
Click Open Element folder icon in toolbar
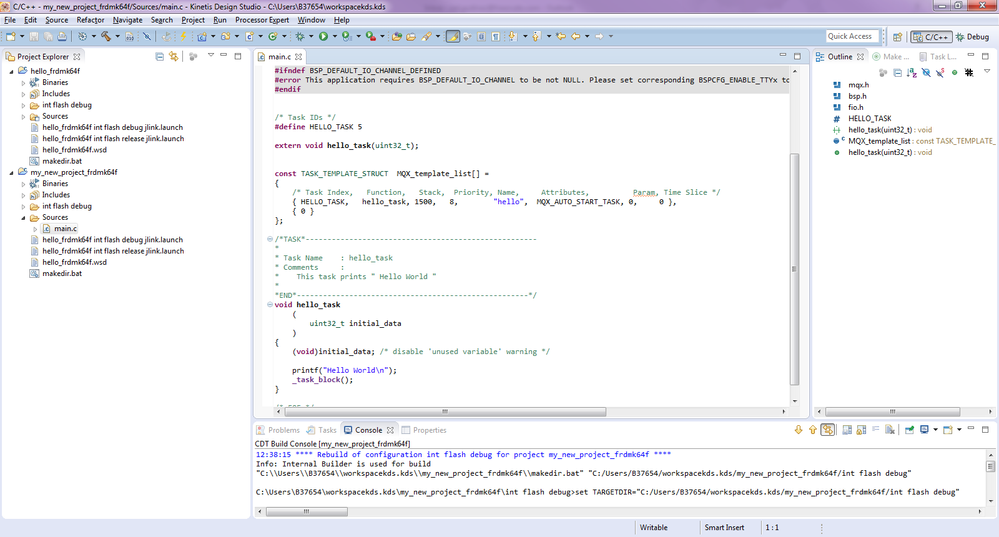click(x=396, y=36)
